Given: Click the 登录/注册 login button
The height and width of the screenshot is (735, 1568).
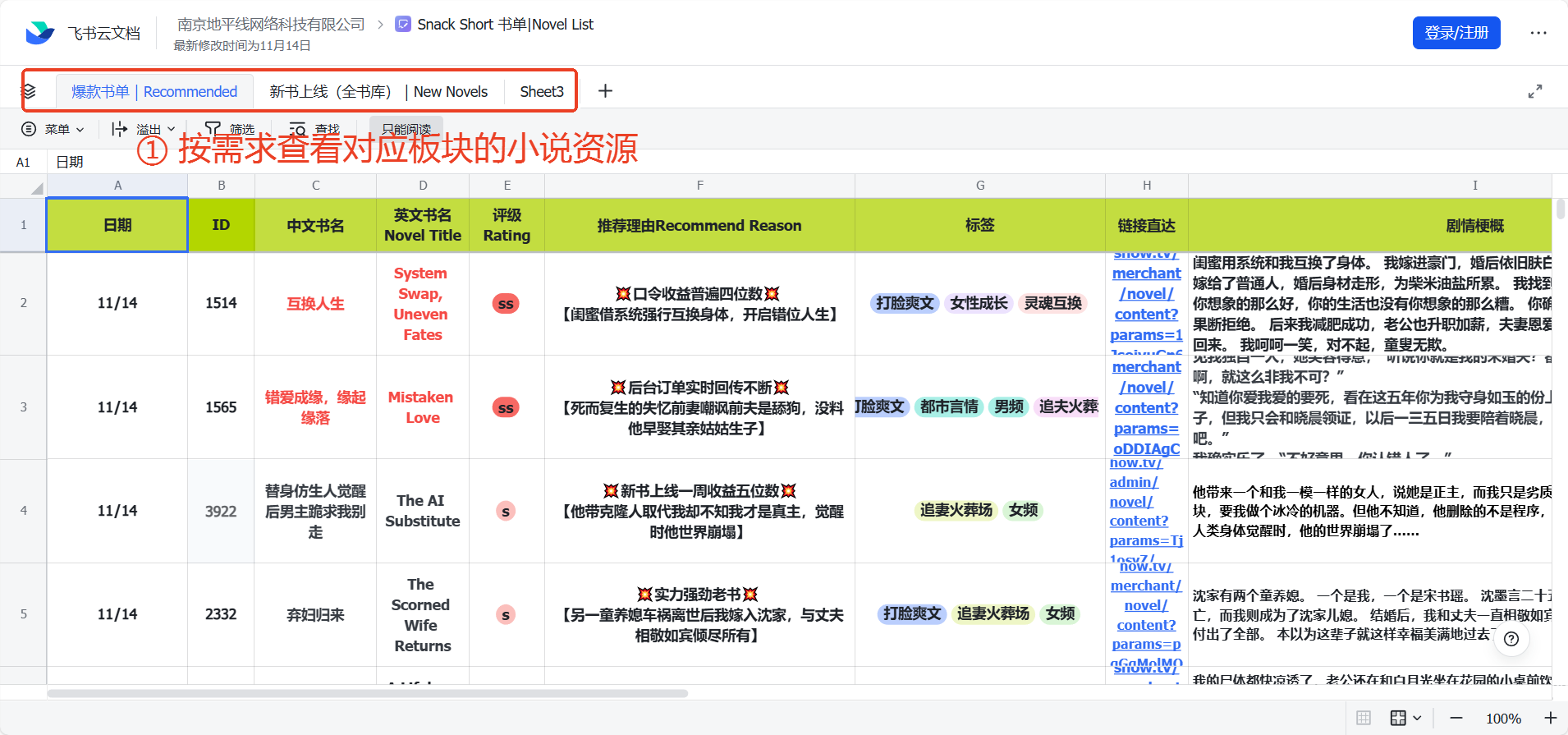Looking at the screenshot, I should (x=1456, y=33).
